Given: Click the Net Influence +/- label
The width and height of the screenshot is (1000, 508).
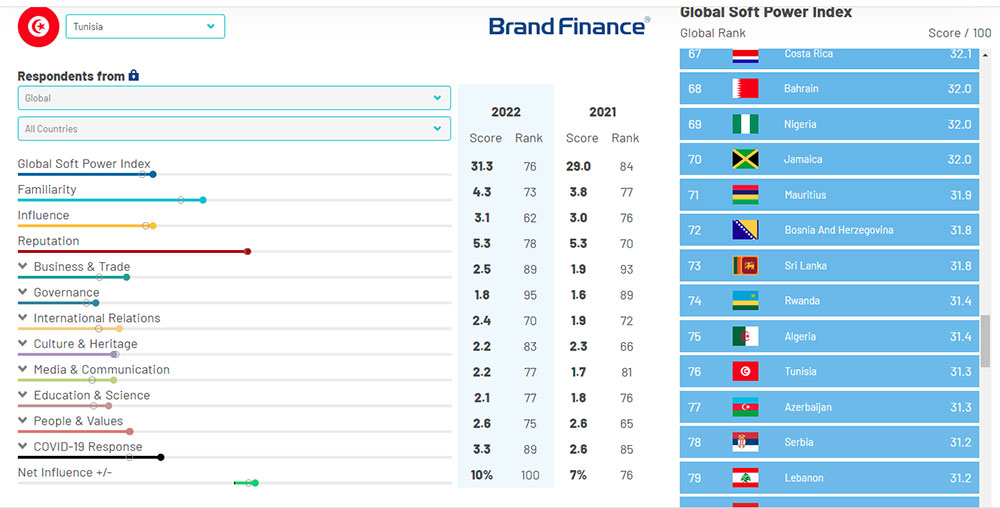Looking at the screenshot, I should [x=64, y=472].
